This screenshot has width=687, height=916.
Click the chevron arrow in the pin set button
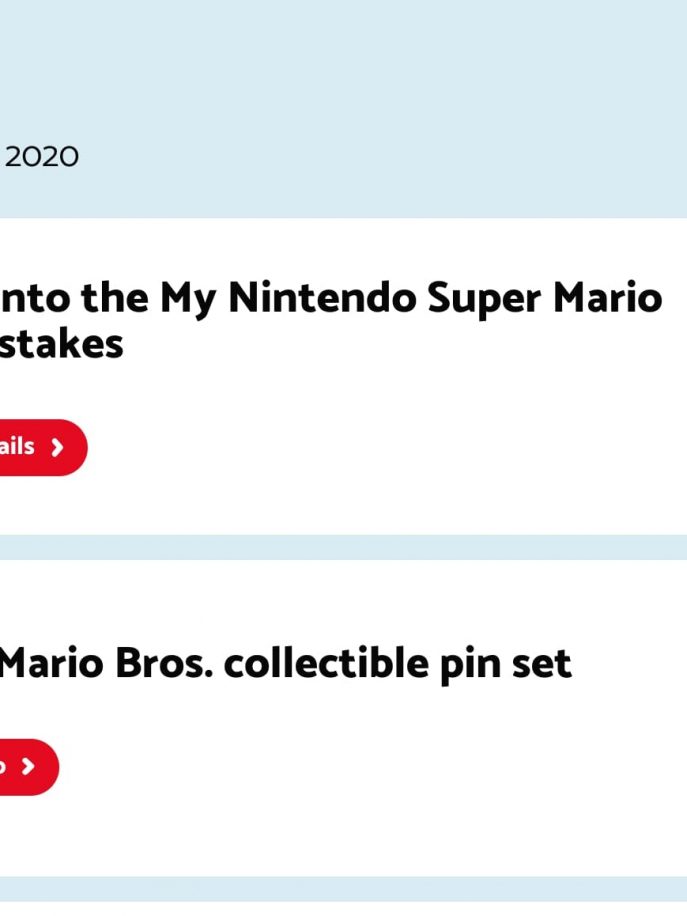pyautogui.click(x=28, y=766)
